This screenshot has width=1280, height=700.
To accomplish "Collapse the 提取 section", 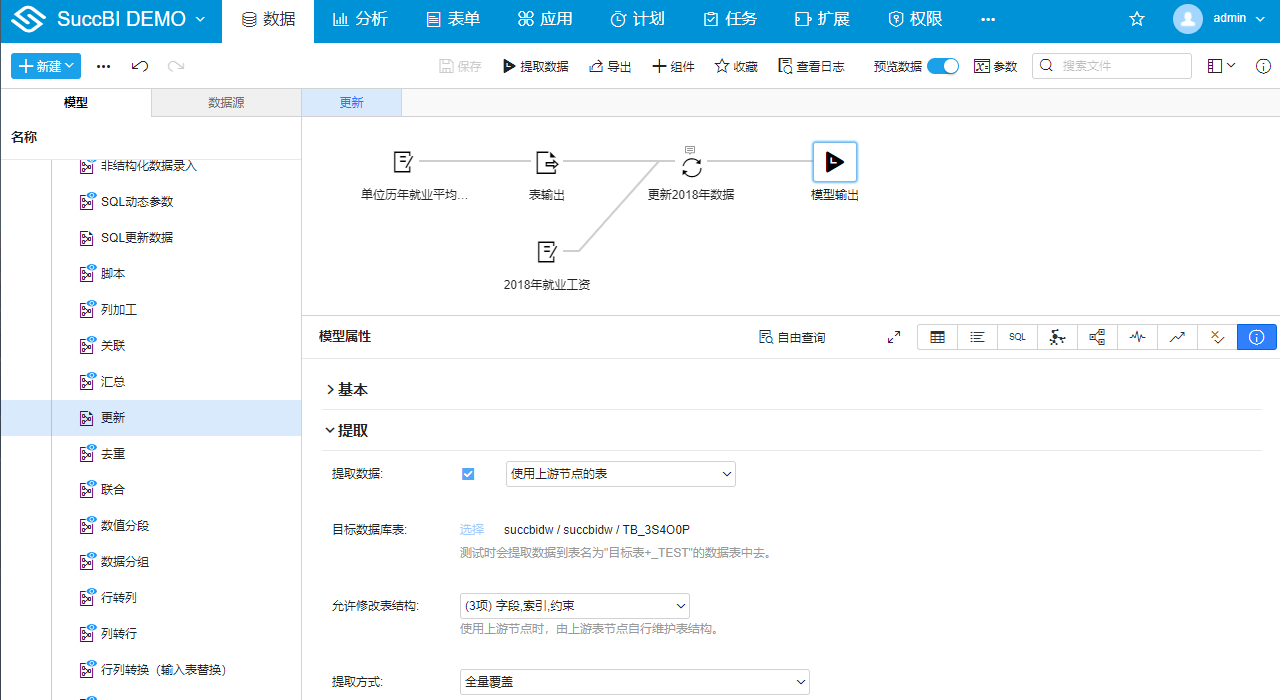I will pyautogui.click(x=347, y=431).
